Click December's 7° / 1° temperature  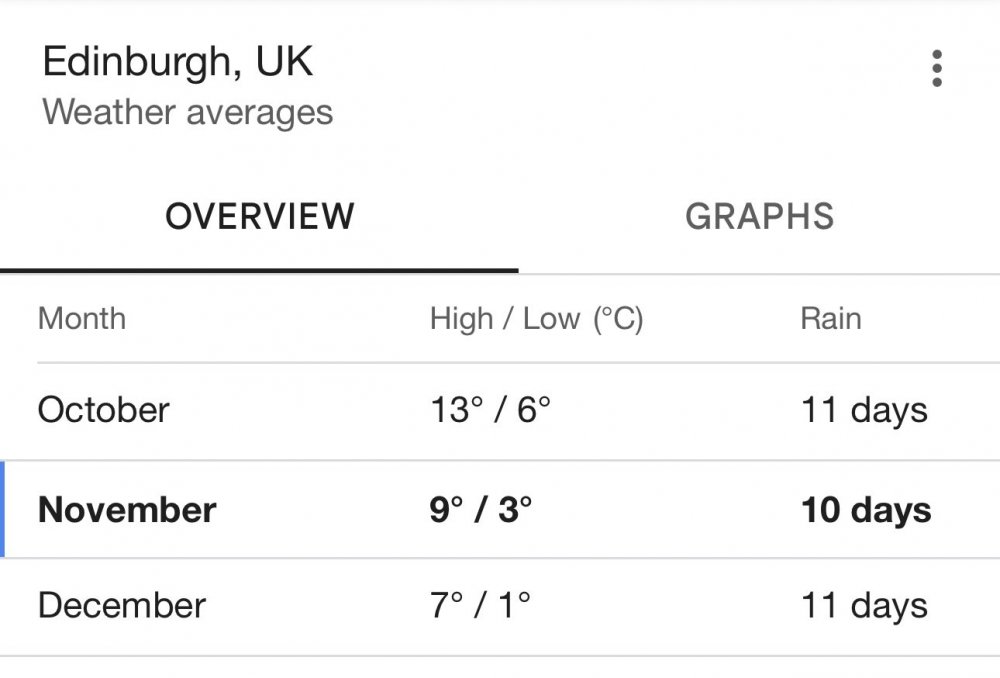[480, 605]
